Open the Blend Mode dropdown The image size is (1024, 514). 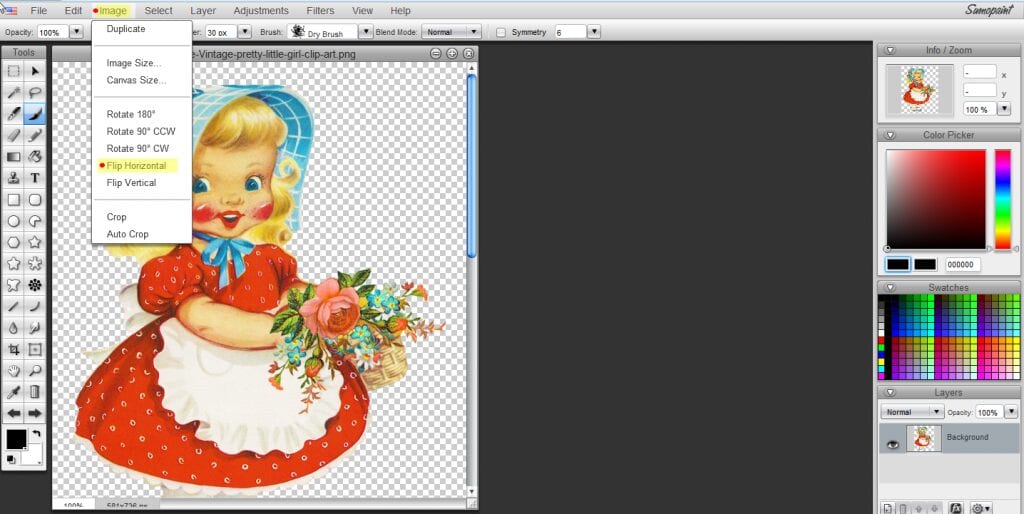point(451,33)
